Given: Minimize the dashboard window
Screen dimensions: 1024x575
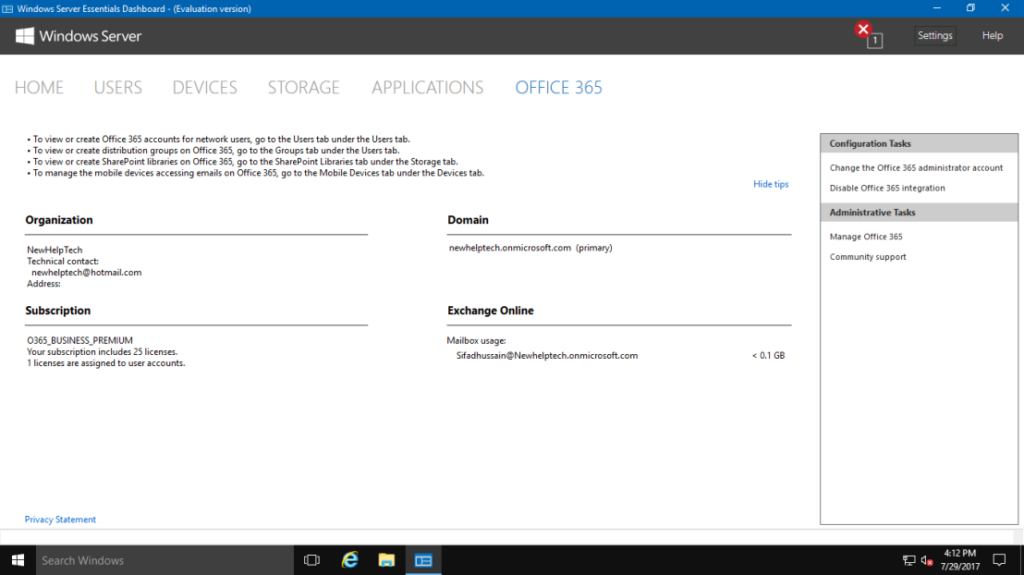Looking at the screenshot, I should [936, 8].
